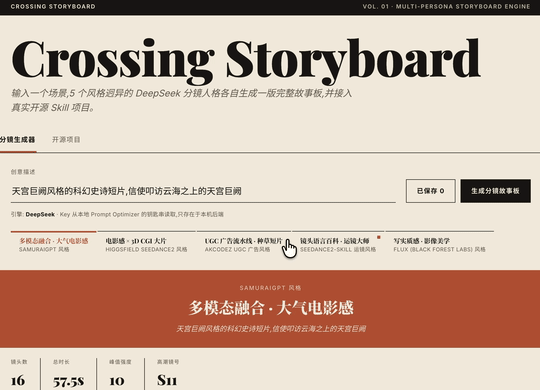Click the red dot on the 运镜大师 tab
Viewport: 540px width, 390px height.
point(379,237)
